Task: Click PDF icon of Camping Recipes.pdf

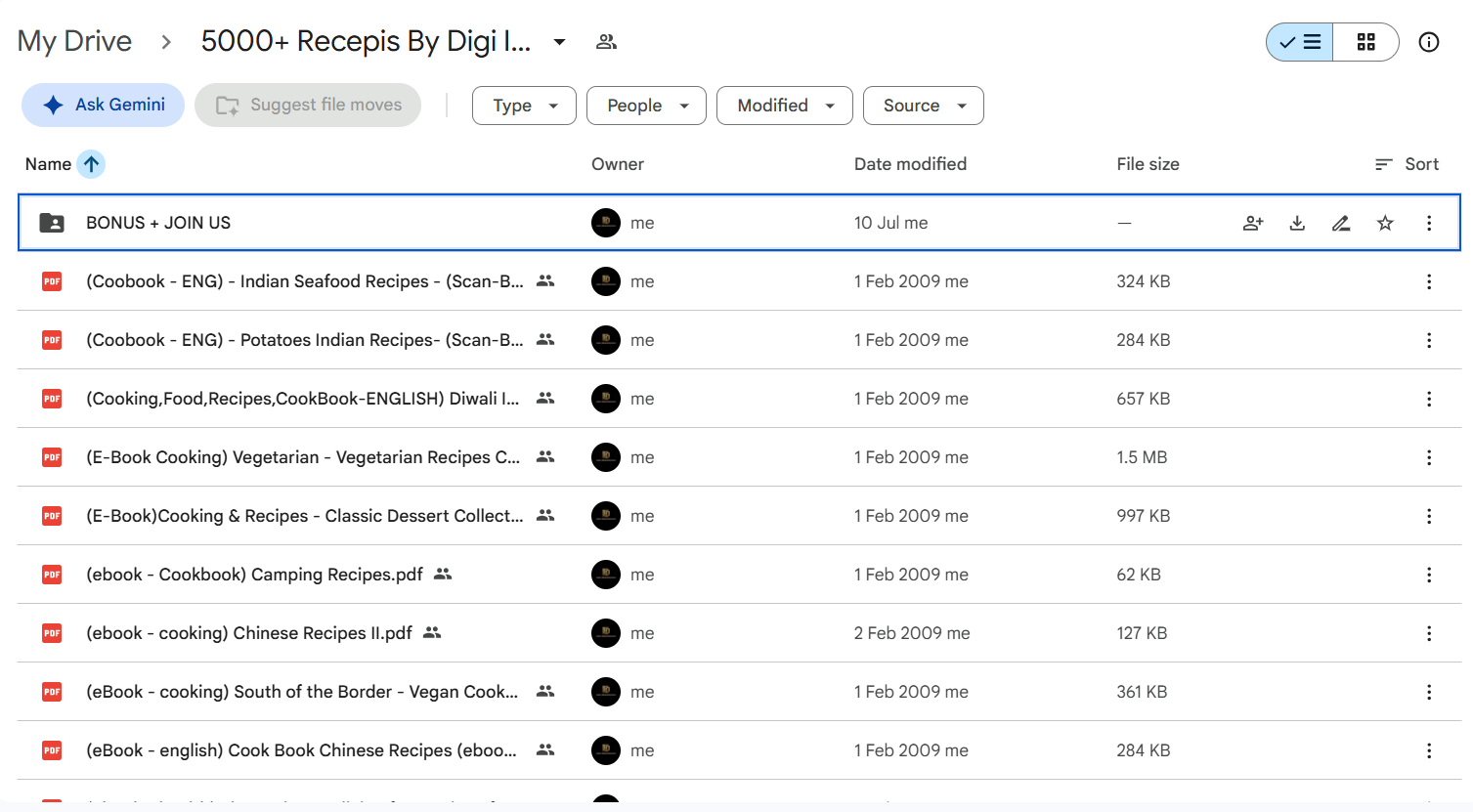Action: point(52,575)
